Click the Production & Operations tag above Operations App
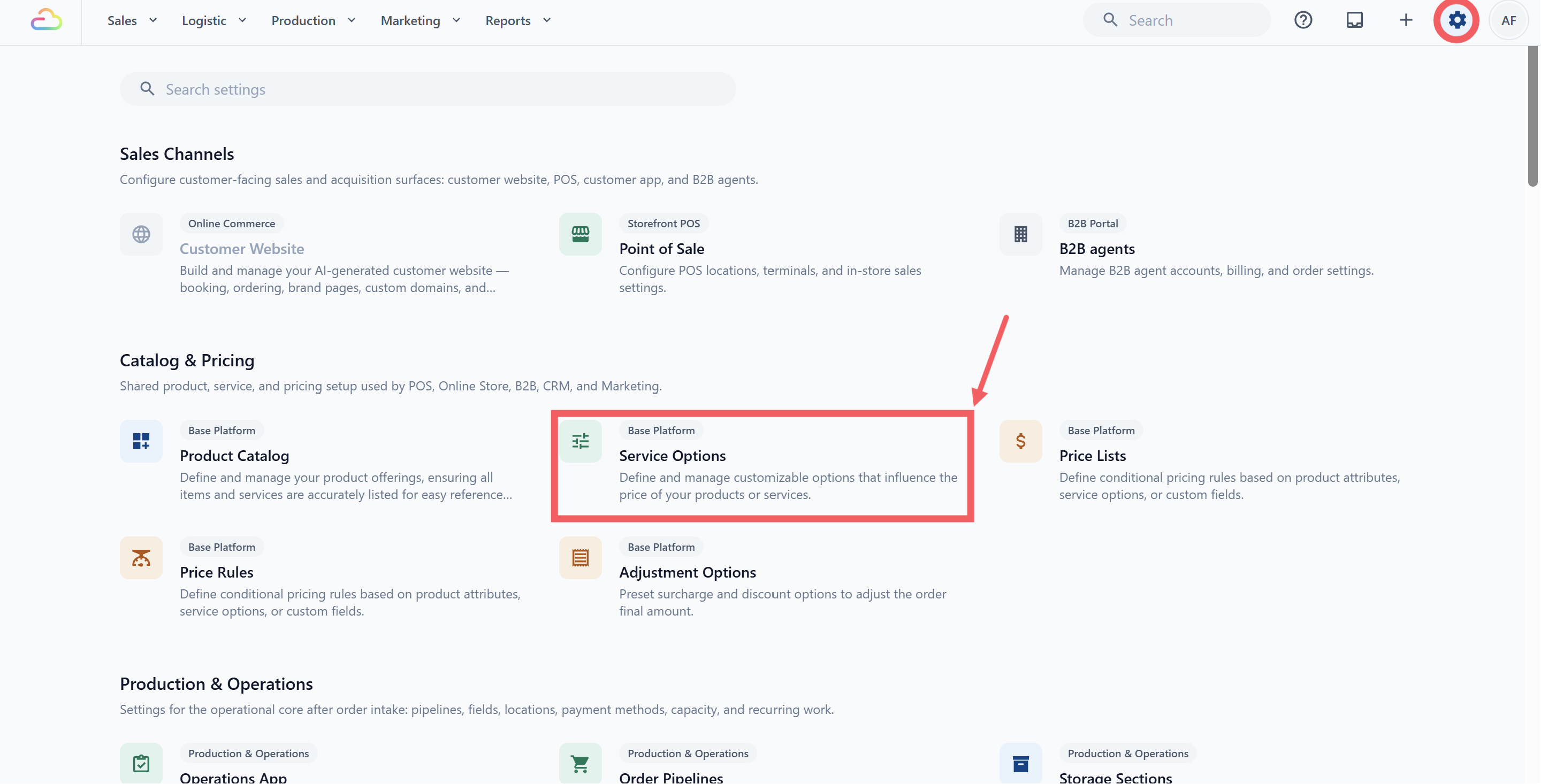 248,753
